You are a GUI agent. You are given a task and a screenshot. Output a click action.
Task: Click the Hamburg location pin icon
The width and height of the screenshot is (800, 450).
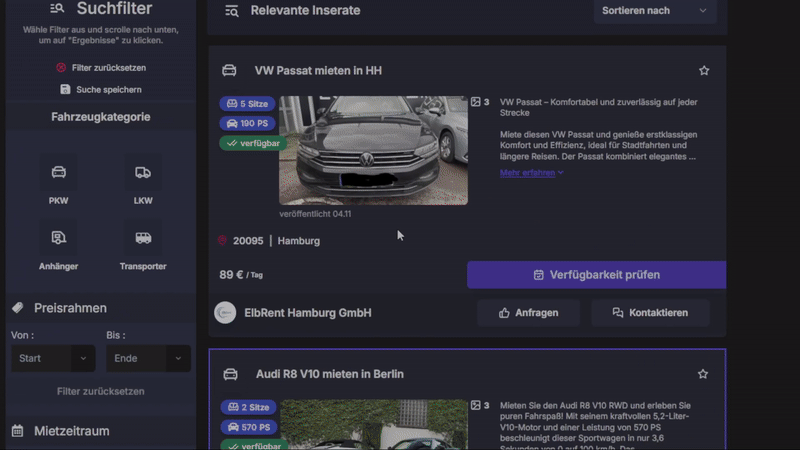pos(222,240)
